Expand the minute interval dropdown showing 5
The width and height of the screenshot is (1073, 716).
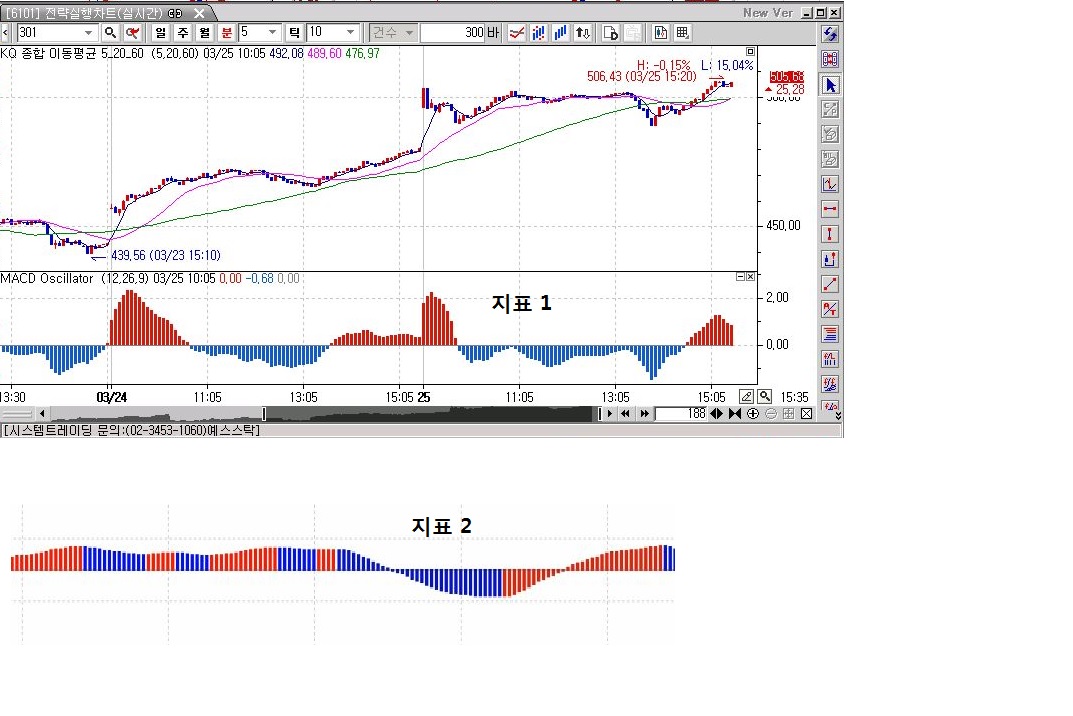pos(273,32)
